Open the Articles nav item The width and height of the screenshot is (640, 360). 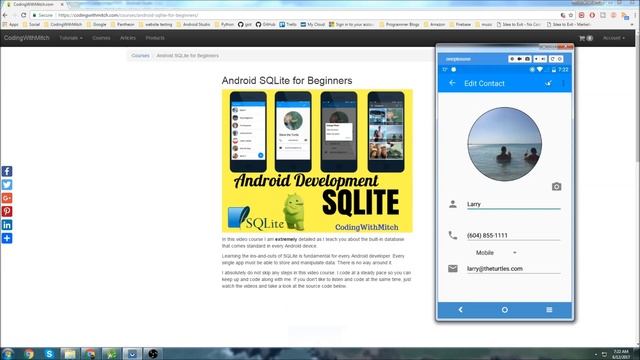[x=128, y=38]
